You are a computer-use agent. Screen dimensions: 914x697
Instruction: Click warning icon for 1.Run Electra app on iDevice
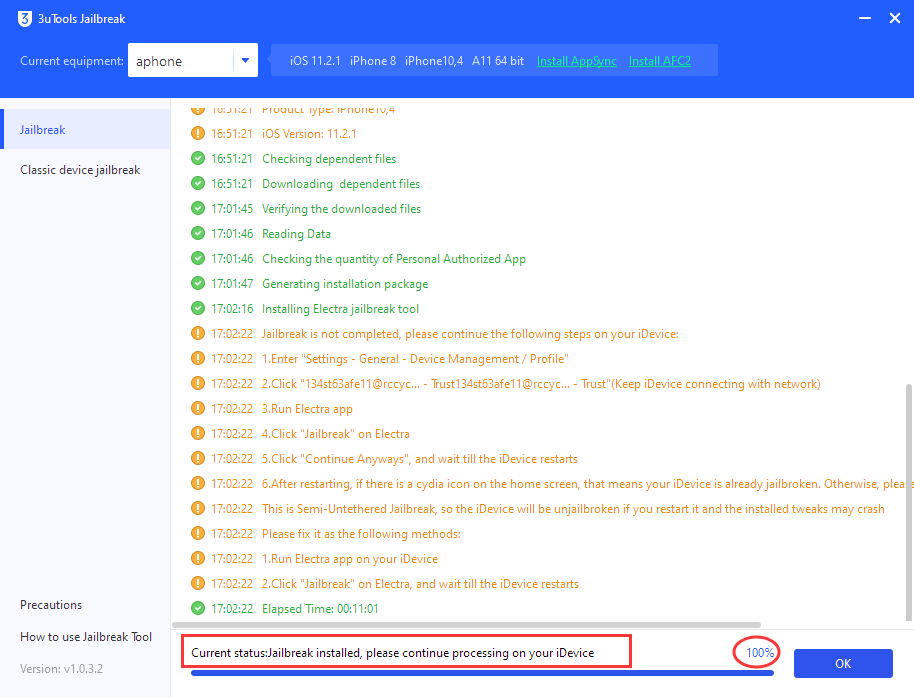pyautogui.click(x=198, y=558)
